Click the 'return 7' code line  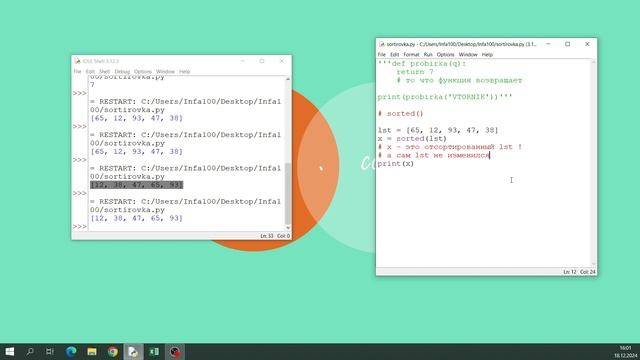pos(415,72)
